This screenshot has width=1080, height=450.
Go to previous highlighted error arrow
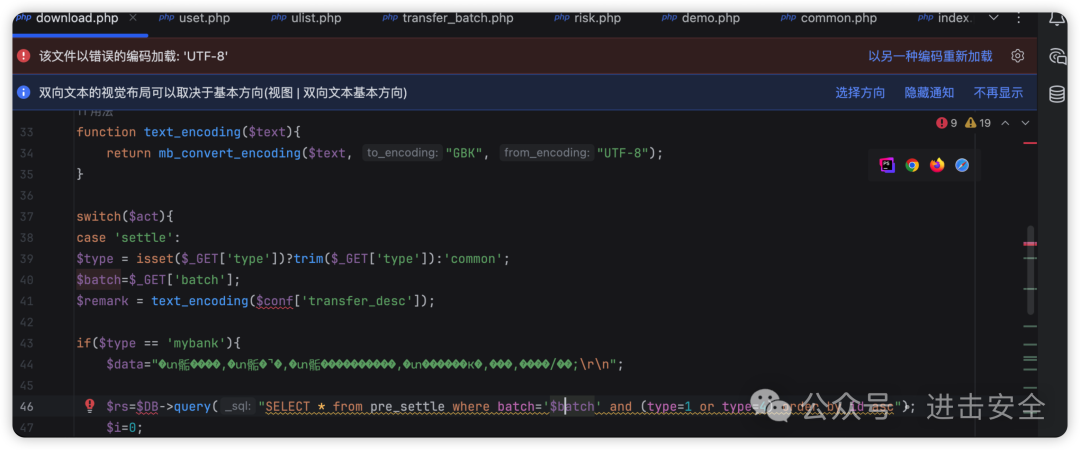pyautogui.click(x=1005, y=123)
